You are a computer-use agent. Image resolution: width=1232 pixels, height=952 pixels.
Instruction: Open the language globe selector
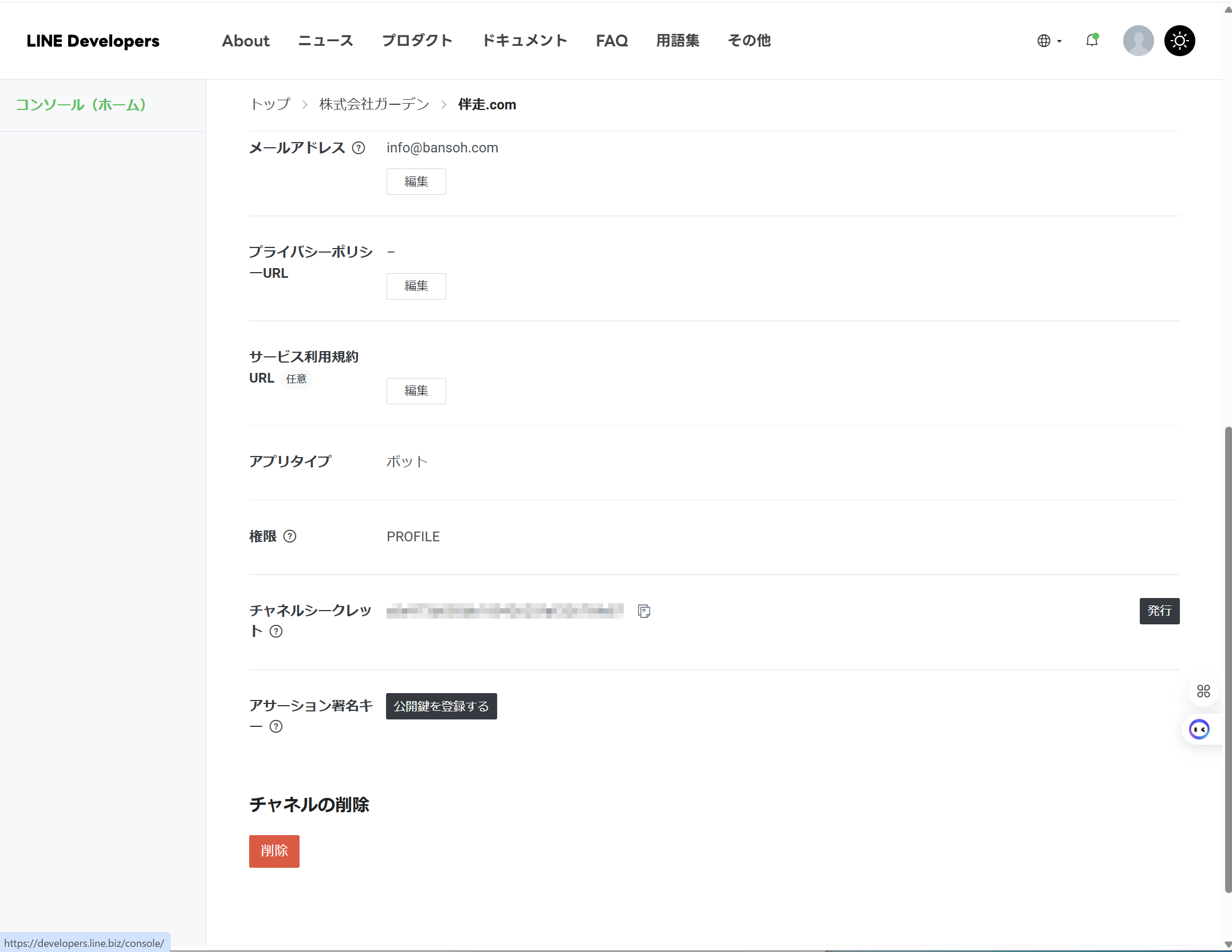1049,41
